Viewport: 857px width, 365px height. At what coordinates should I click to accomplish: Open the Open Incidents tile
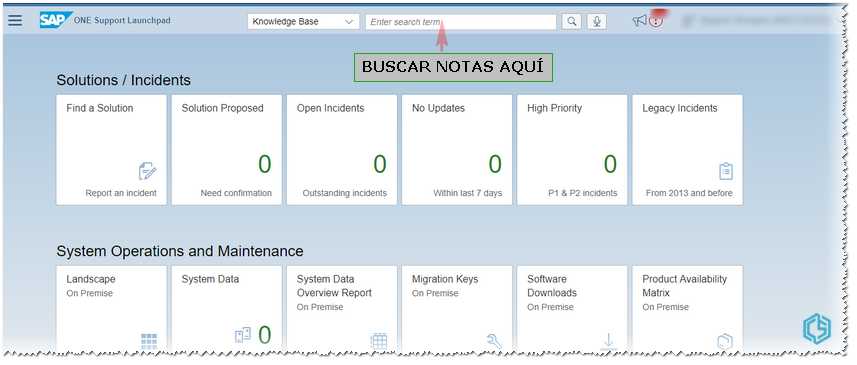342,150
